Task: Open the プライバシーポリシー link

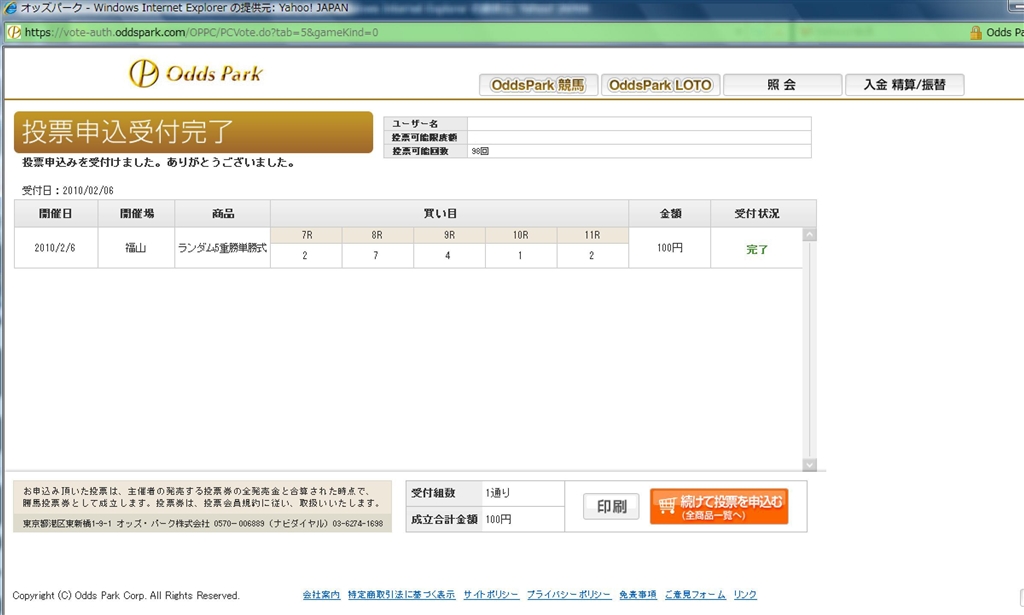Action: pyautogui.click(x=569, y=595)
